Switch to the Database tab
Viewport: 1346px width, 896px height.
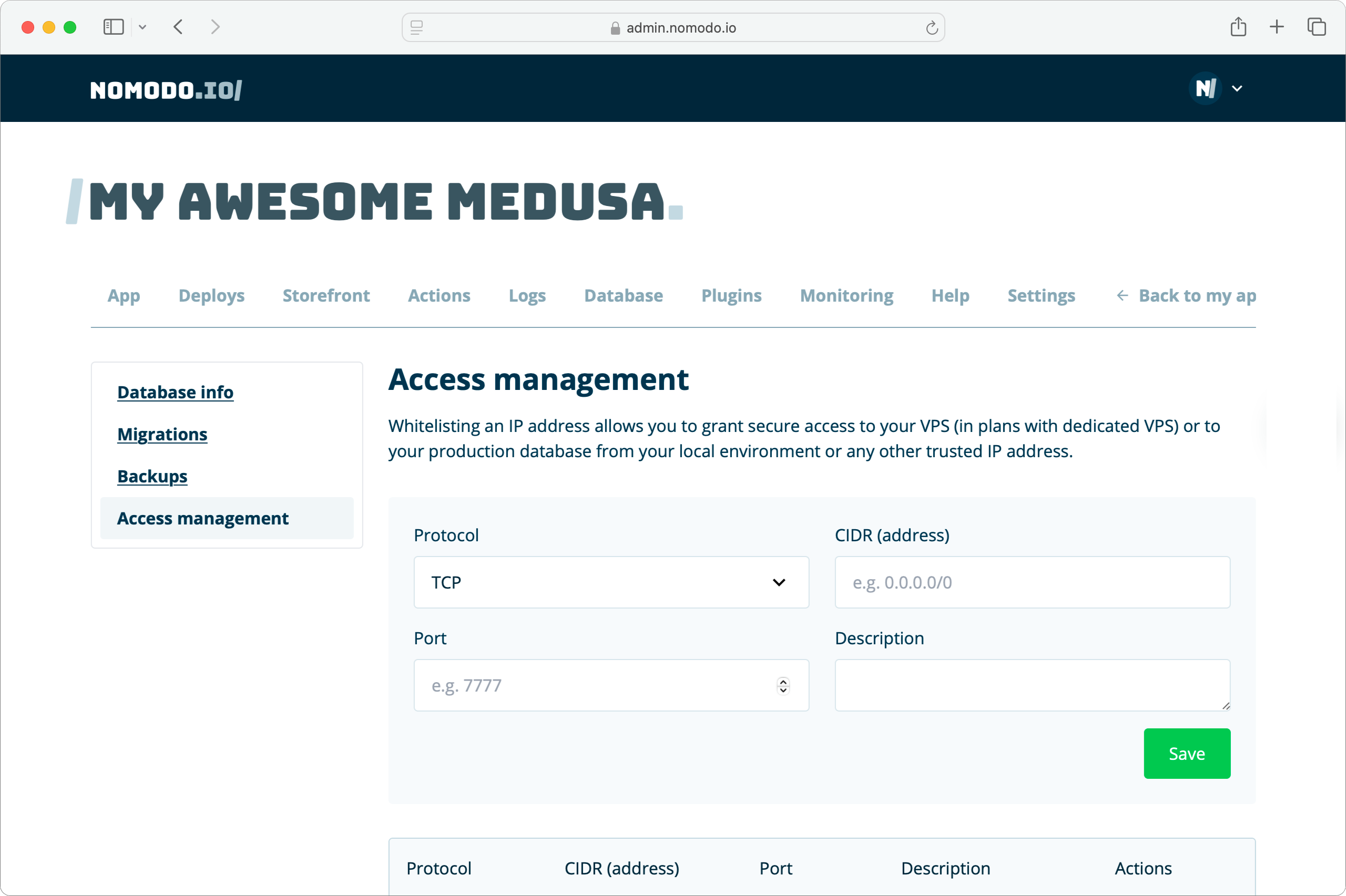click(623, 295)
